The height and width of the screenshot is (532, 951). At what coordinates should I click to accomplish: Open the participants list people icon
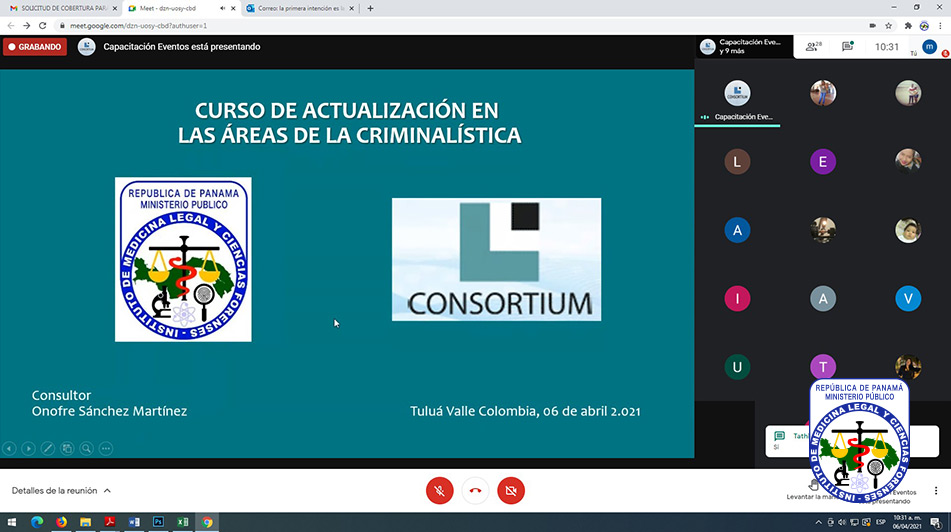click(813, 47)
